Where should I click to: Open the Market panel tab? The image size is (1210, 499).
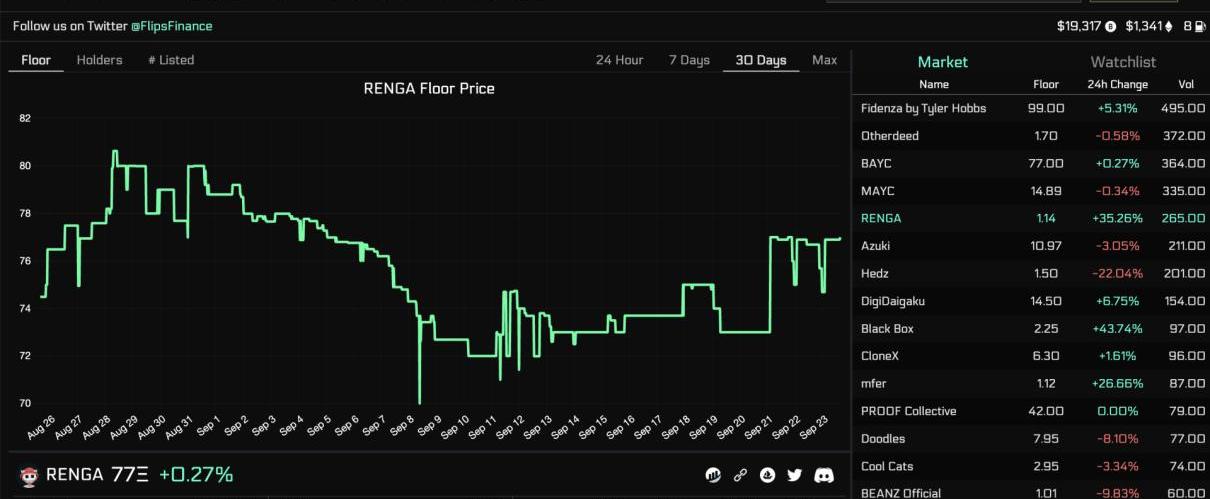click(942, 62)
